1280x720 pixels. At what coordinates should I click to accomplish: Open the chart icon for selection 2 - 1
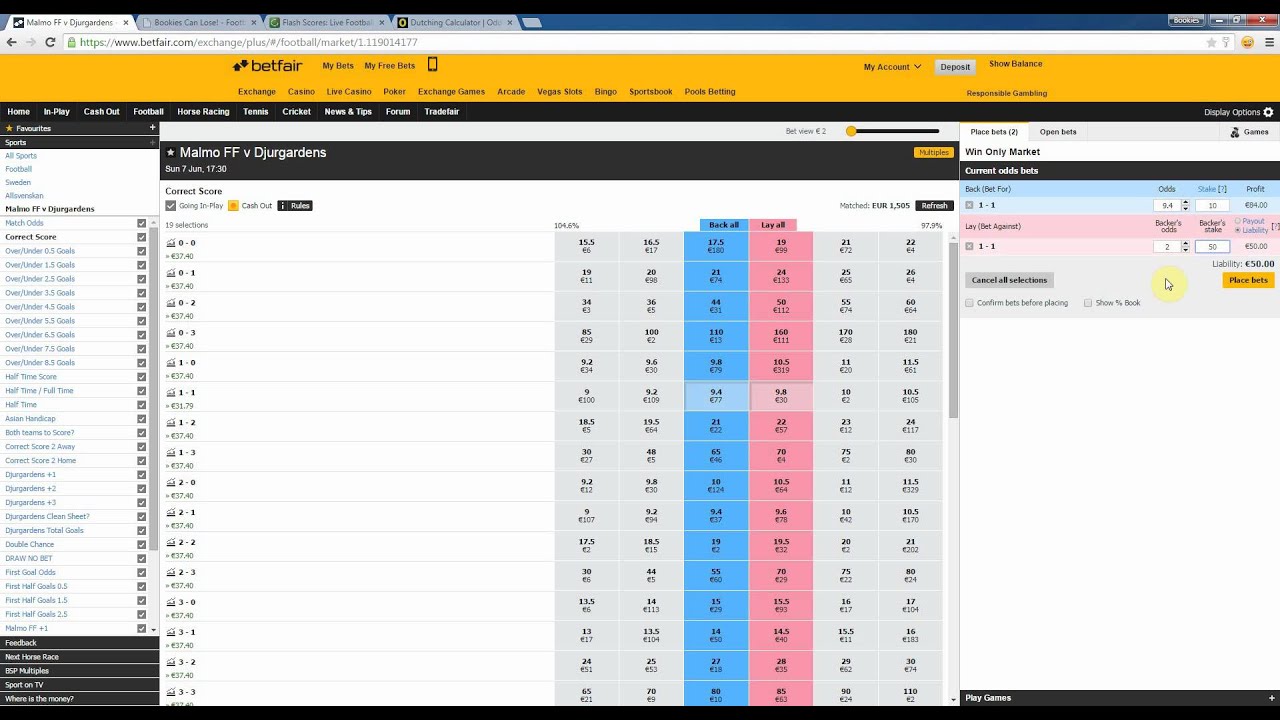tap(170, 513)
